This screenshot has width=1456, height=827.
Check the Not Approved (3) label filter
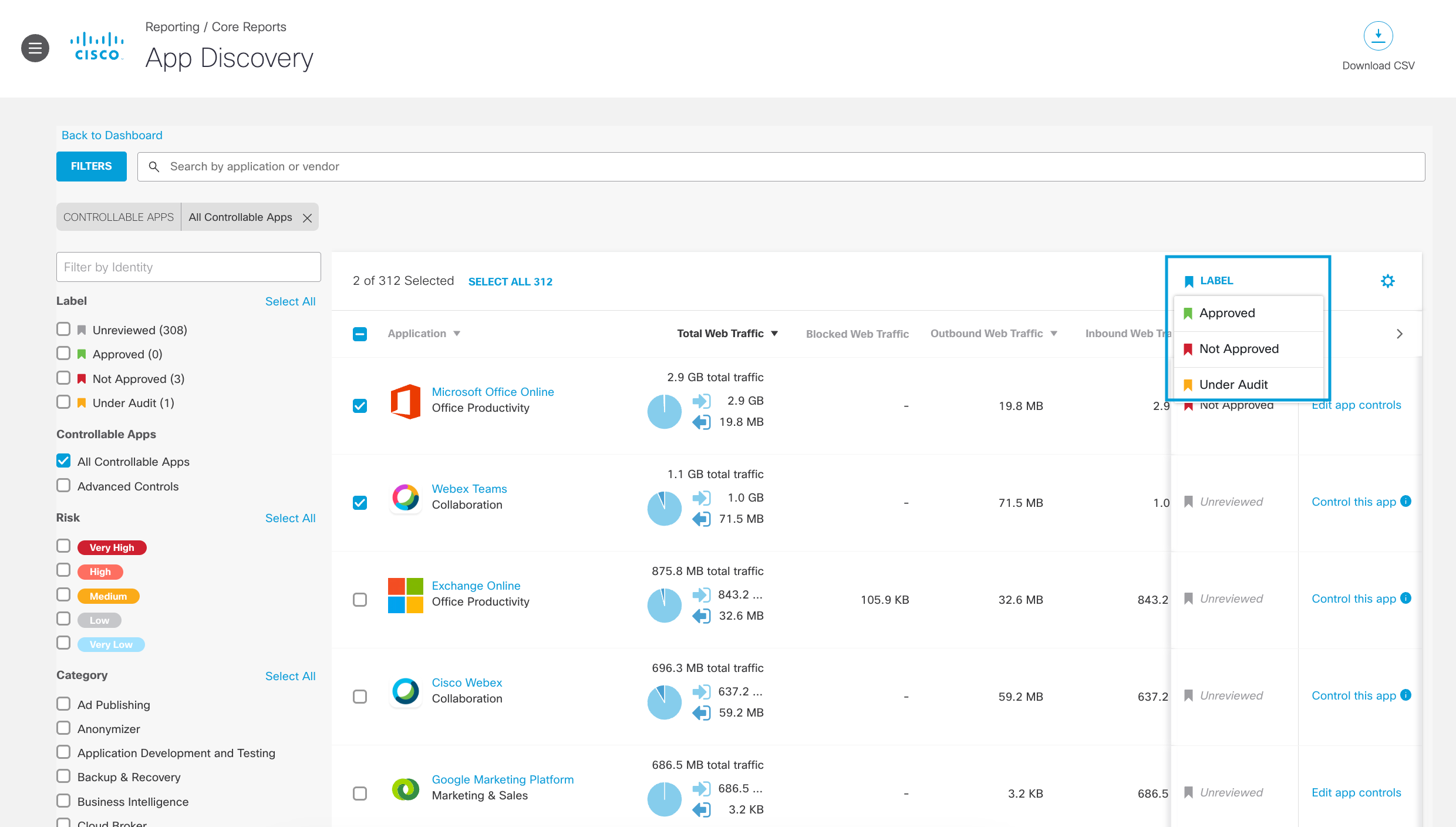pyautogui.click(x=63, y=378)
